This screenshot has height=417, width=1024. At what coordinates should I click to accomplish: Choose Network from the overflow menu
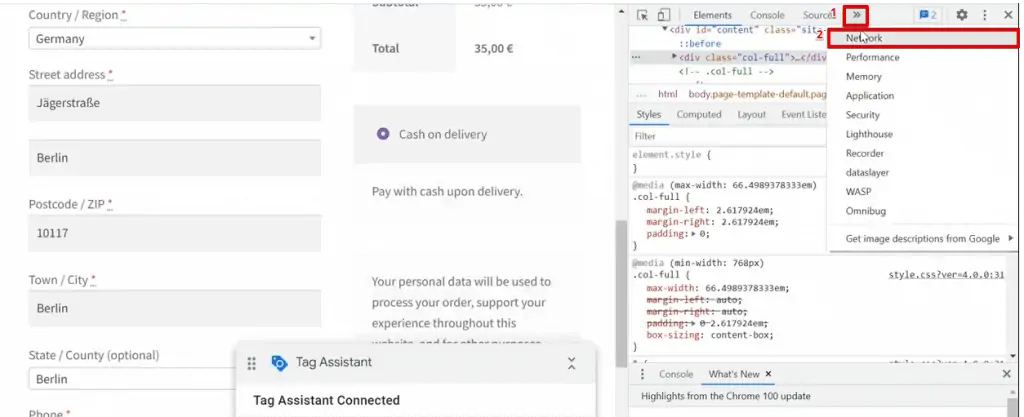click(x=864, y=38)
